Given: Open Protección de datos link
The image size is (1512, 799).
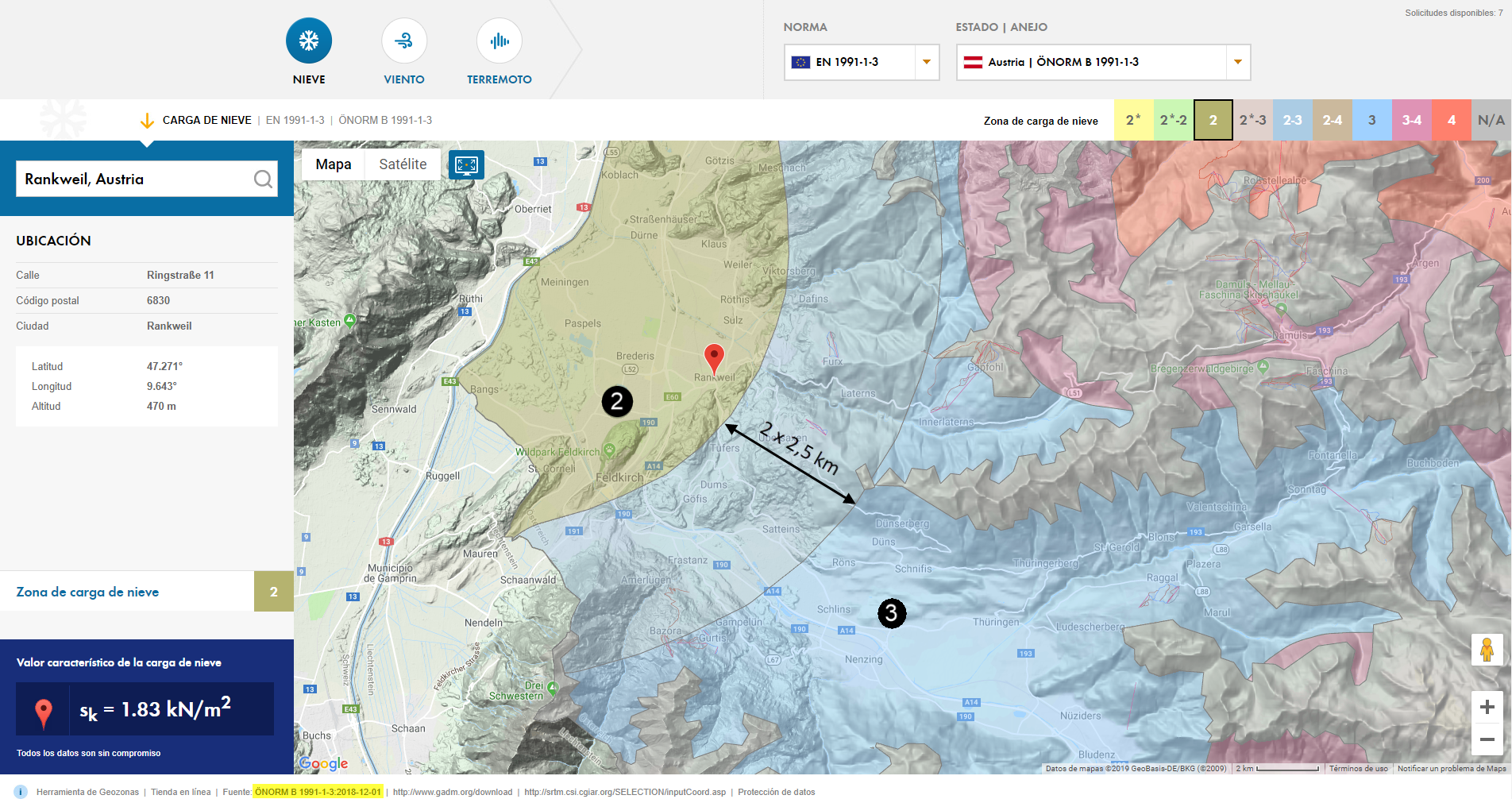Looking at the screenshot, I should tap(777, 792).
